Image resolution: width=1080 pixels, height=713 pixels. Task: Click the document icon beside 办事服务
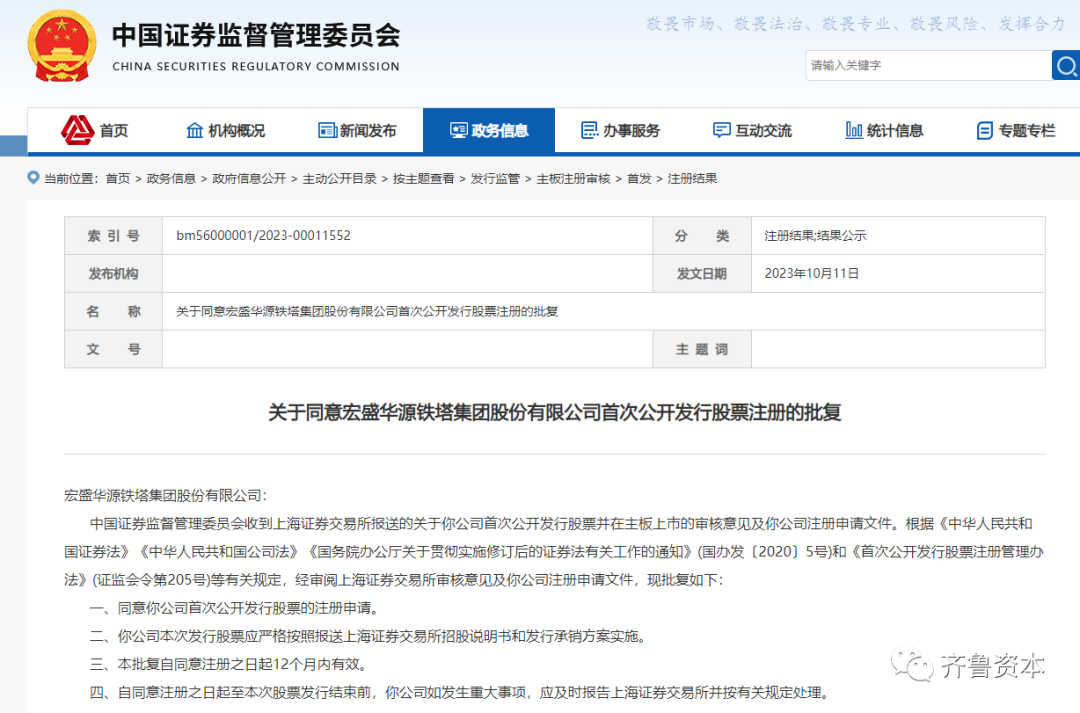point(590,130)
